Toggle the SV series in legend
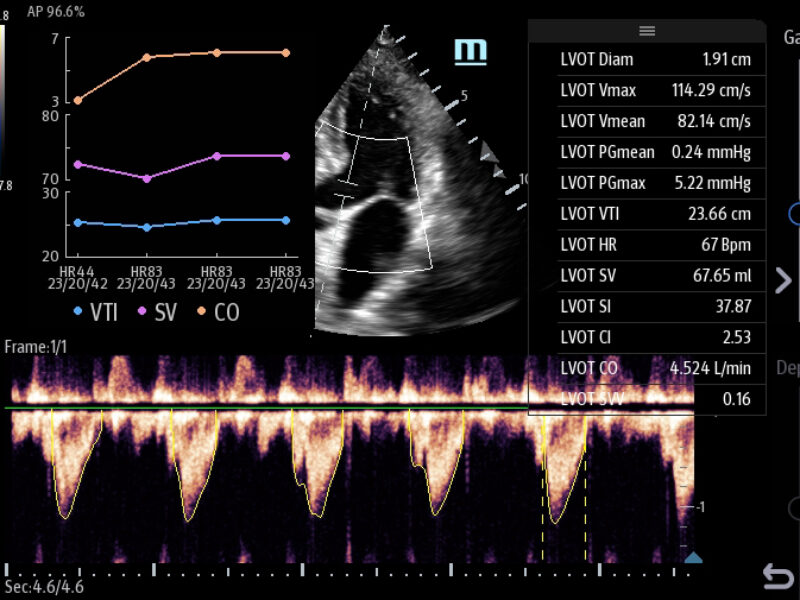Image resolution: width=800 pixels, height=600 pixels. click(x=158, y=312)
